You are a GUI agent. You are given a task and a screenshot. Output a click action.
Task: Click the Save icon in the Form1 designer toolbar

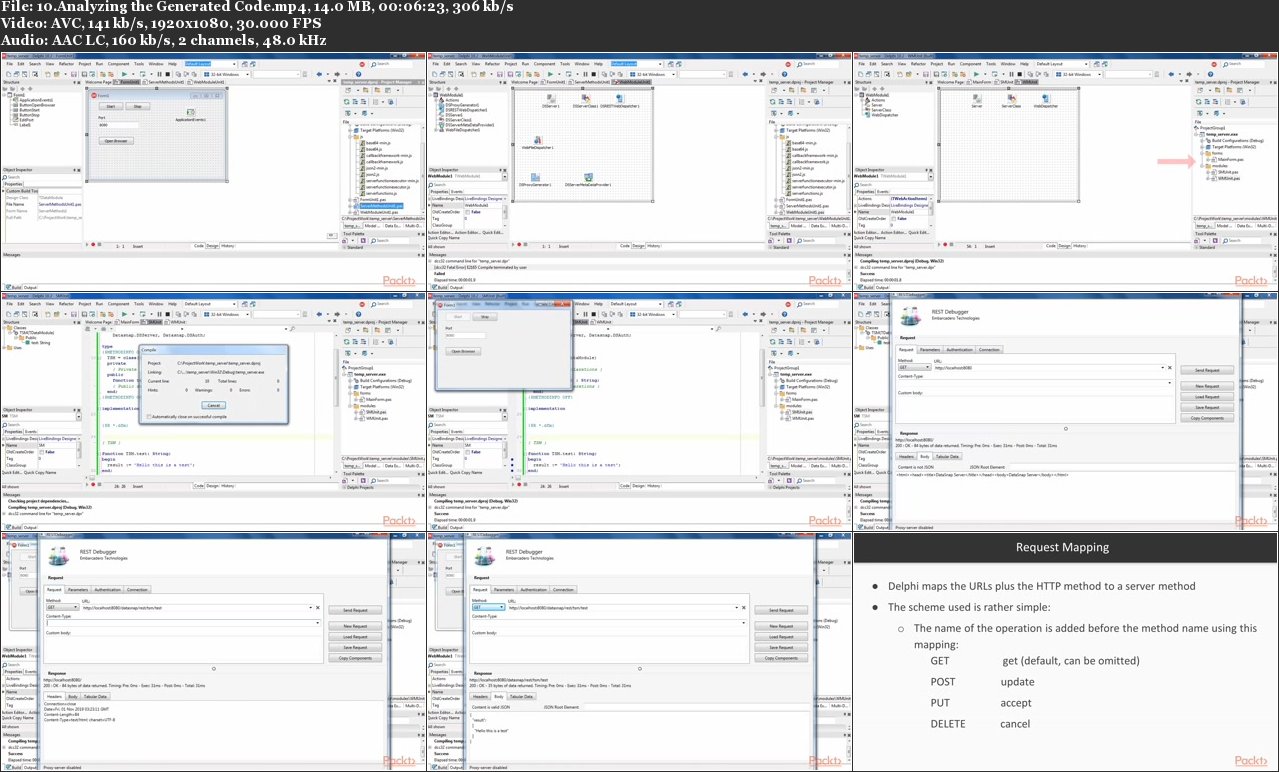point(74,74)
